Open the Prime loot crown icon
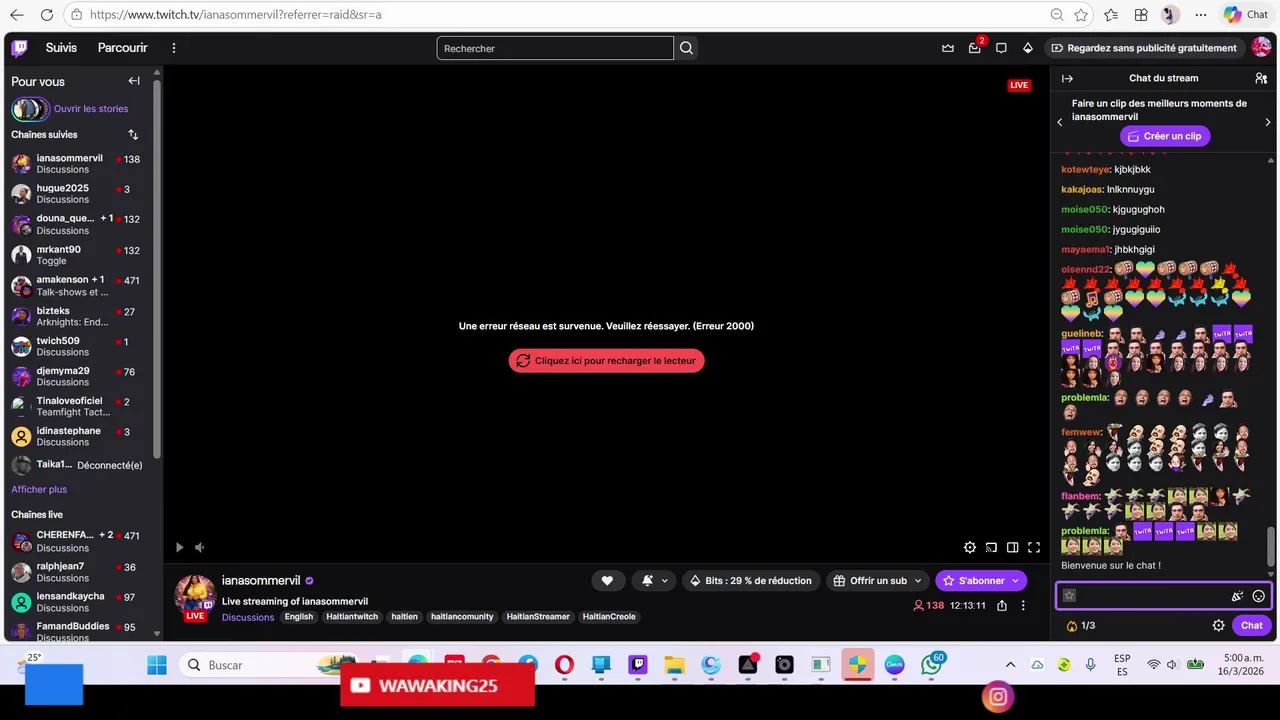1280x720 pixels. click(x=948, y=48)
